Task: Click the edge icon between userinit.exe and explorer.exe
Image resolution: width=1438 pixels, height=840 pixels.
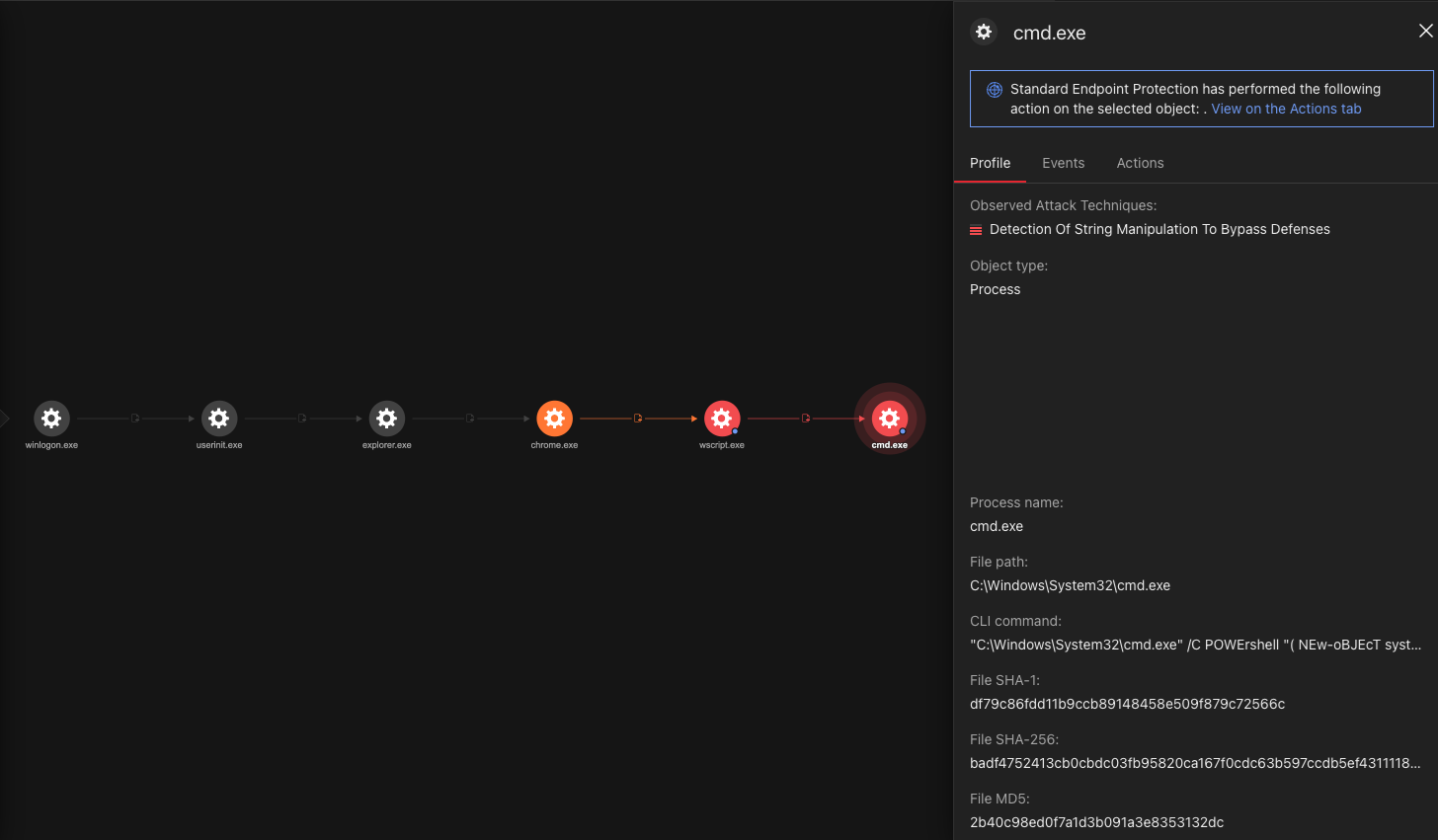Action: click(x=302, y=419)
